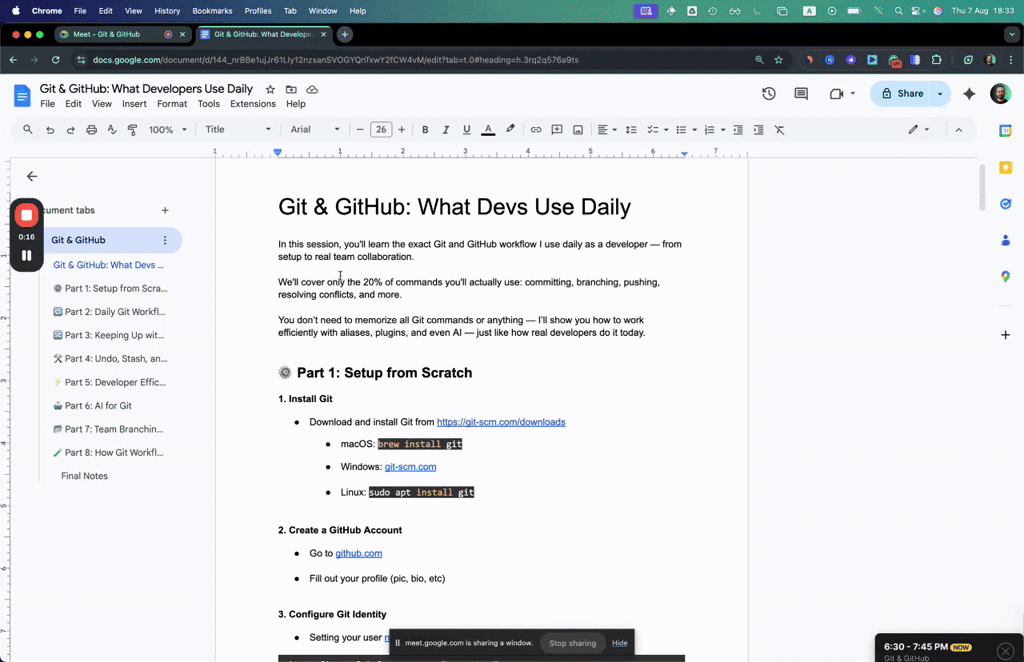Image resolution: width=1024 pixels, height=662 pixels.
Task: Clear formatting using the toolbar icon
Action: point(779,129)
